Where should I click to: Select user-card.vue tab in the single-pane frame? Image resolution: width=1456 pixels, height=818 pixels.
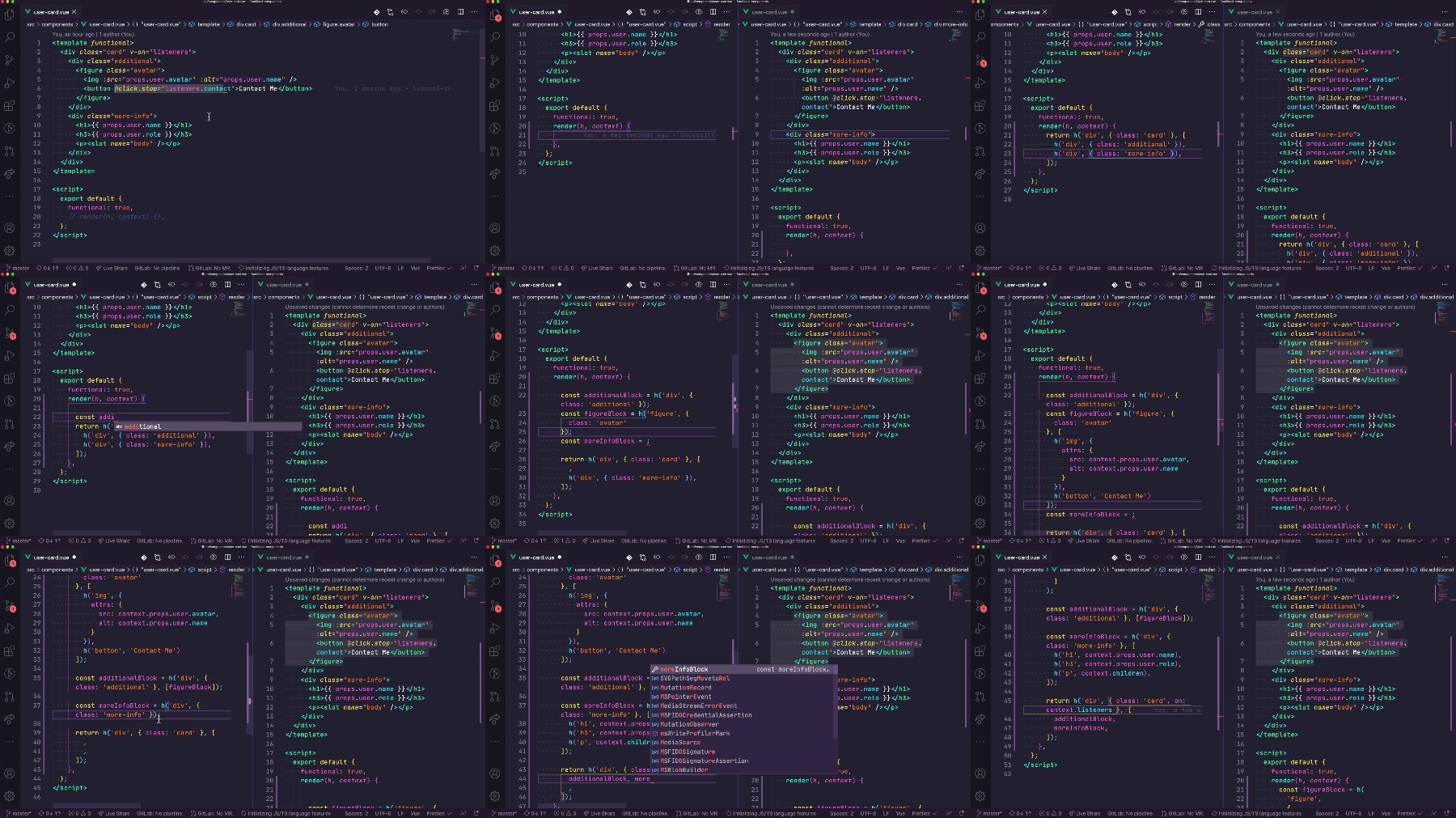click(50, 12)
